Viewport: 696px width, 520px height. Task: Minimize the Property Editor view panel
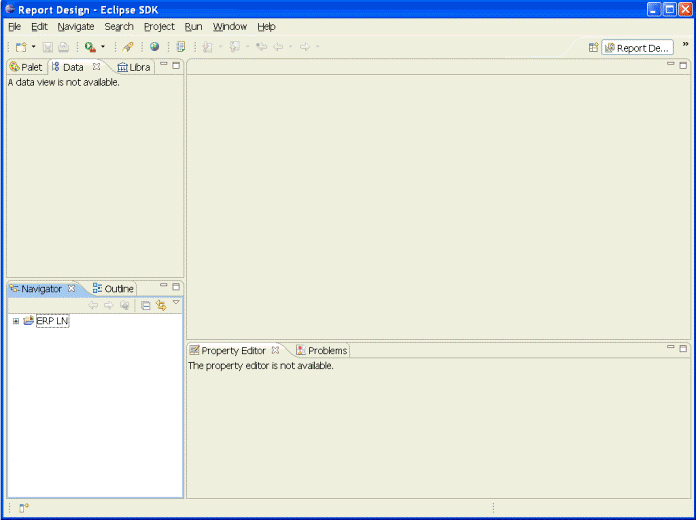(x=671, y=348)
